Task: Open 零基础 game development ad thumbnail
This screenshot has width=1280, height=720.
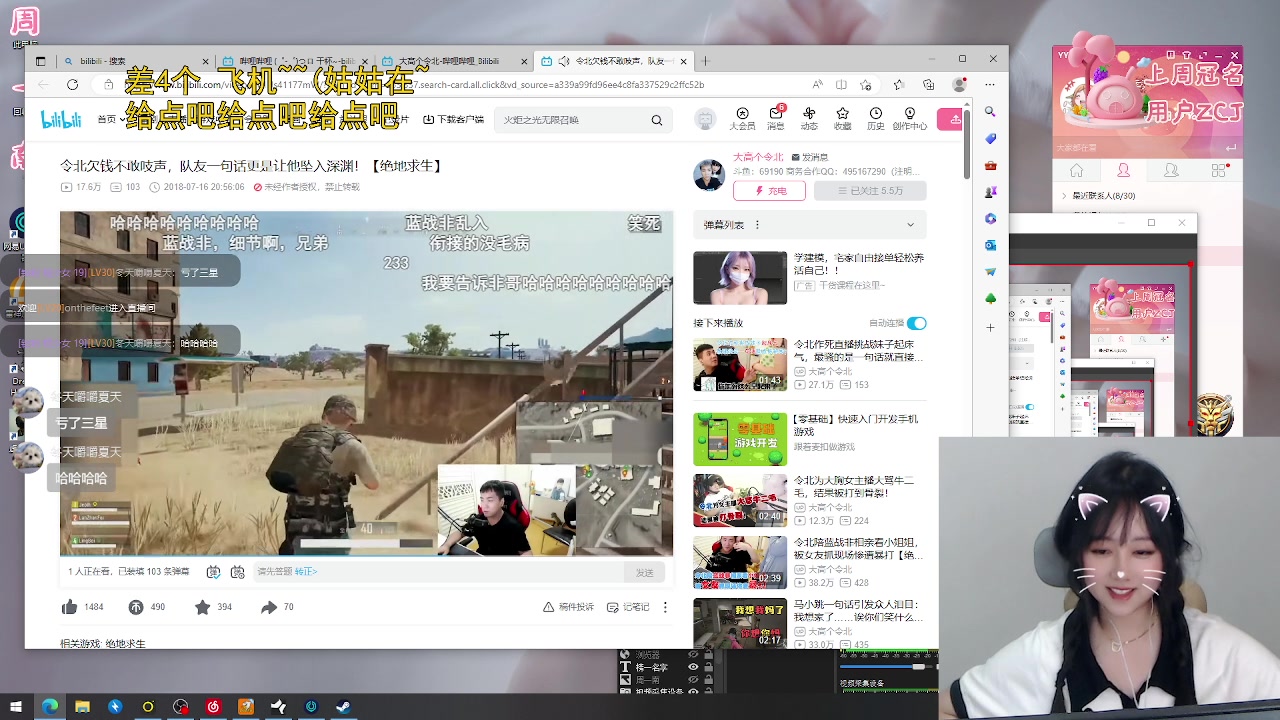Action: (740, 439)
